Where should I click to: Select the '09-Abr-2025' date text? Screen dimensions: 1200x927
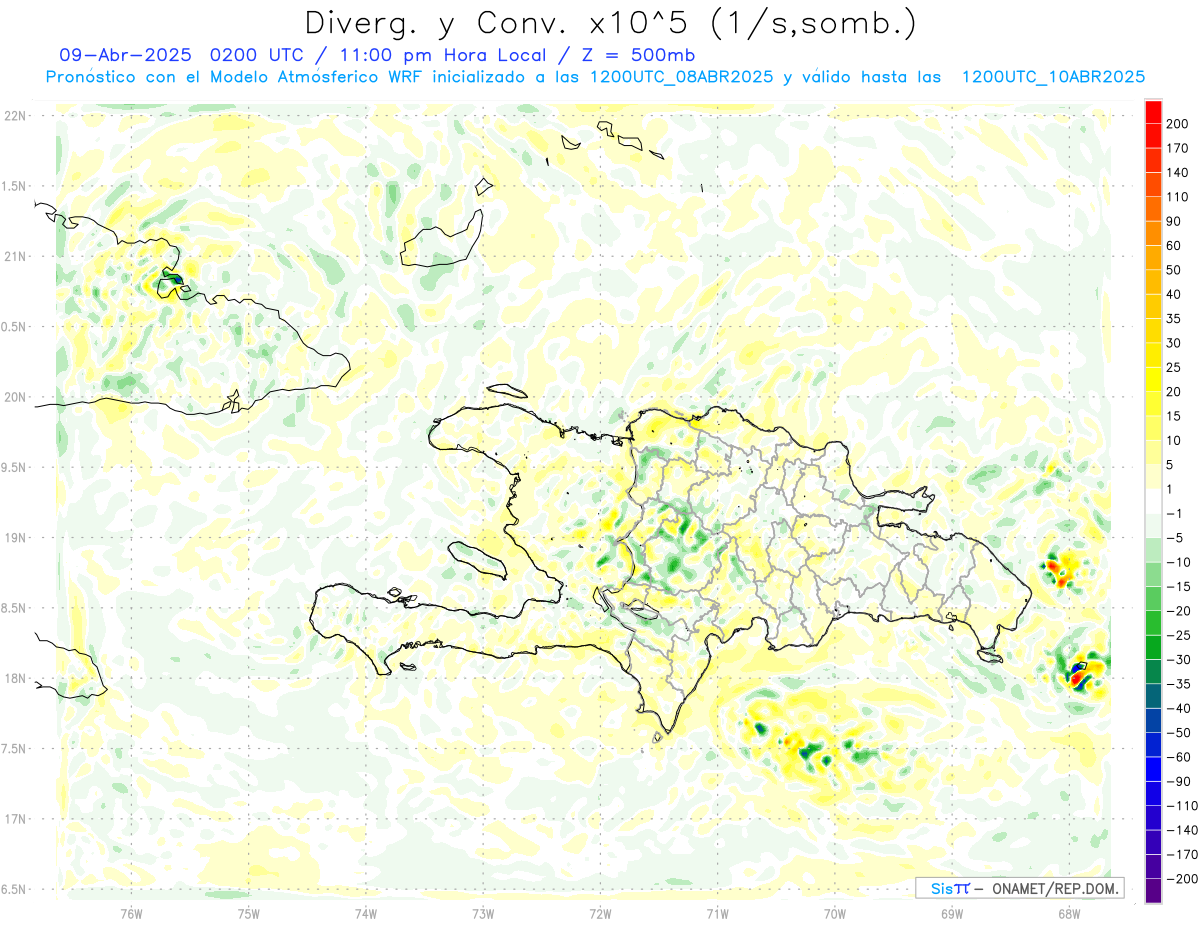tap(125, 55)
